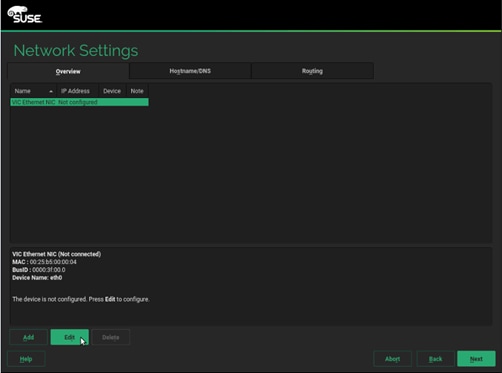Image resolution: width=502 pixels, height=373 pixels.
Task: Click the Device column header
Action: pos(112,91)
